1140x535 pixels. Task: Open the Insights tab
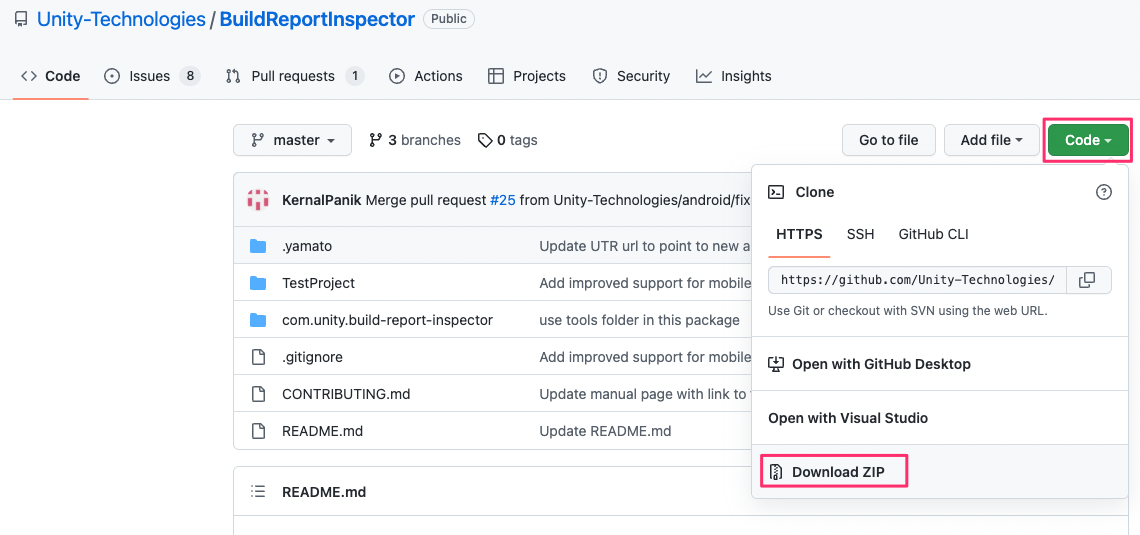coord(734,76)
